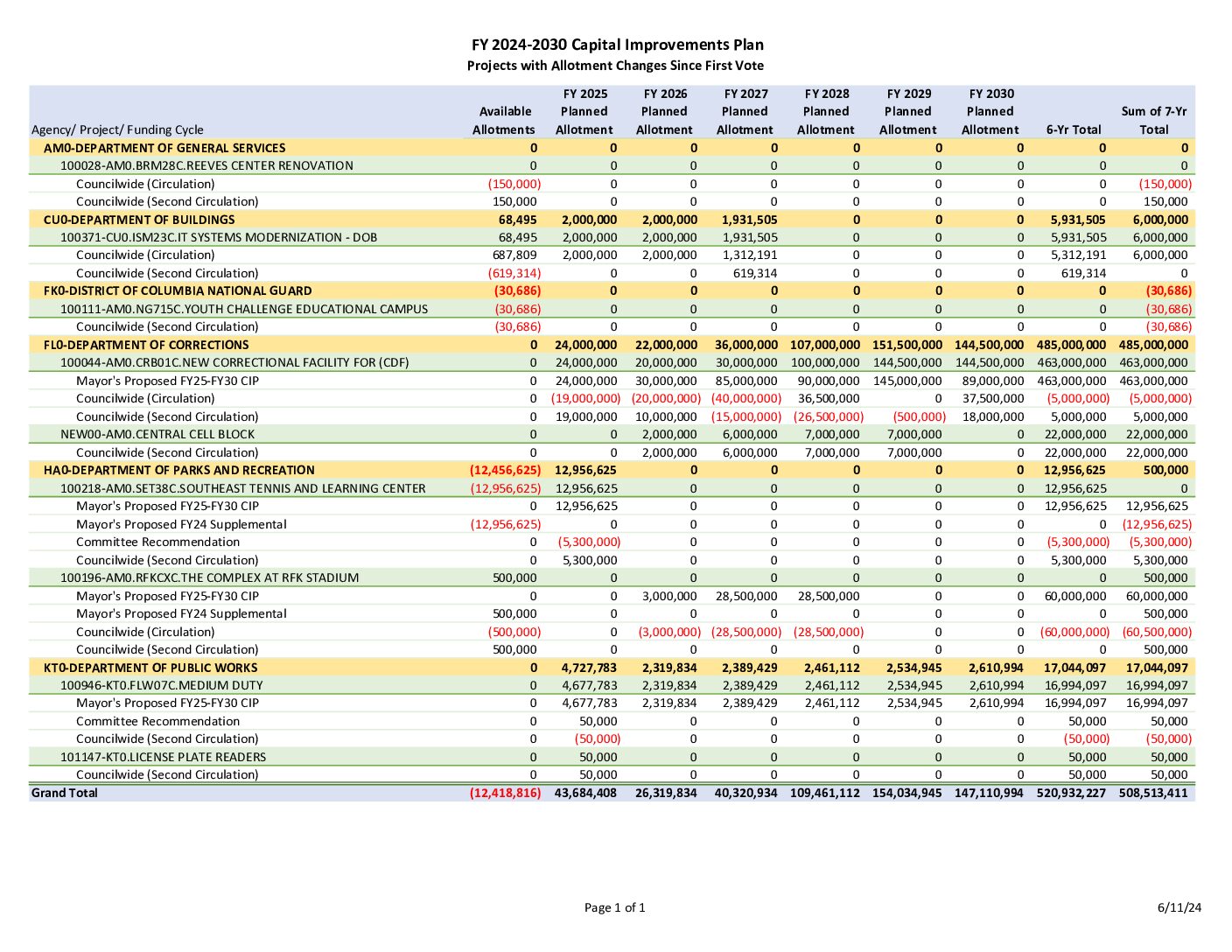Image resolution: width=1232 pixels, height=952 pixels.
Task: Select the 'Available Allotments' column header
Action: pos(504,121)
